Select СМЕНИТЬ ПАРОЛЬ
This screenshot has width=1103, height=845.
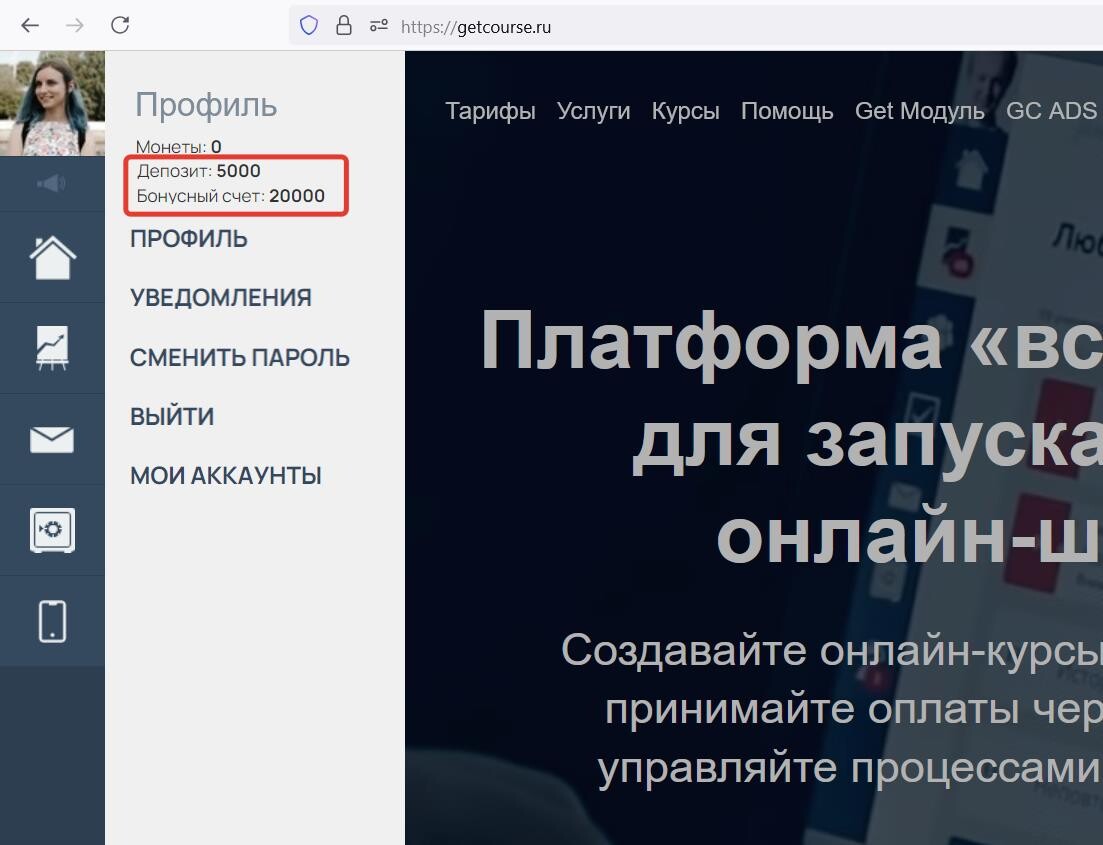pos(240,357)
